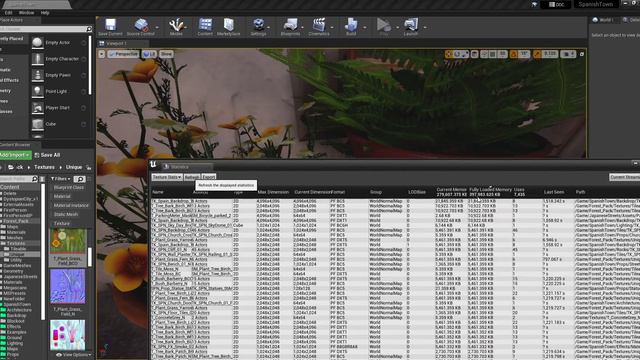Sort by the Name column header
The image size is (640, 360).
coord(158,192)
